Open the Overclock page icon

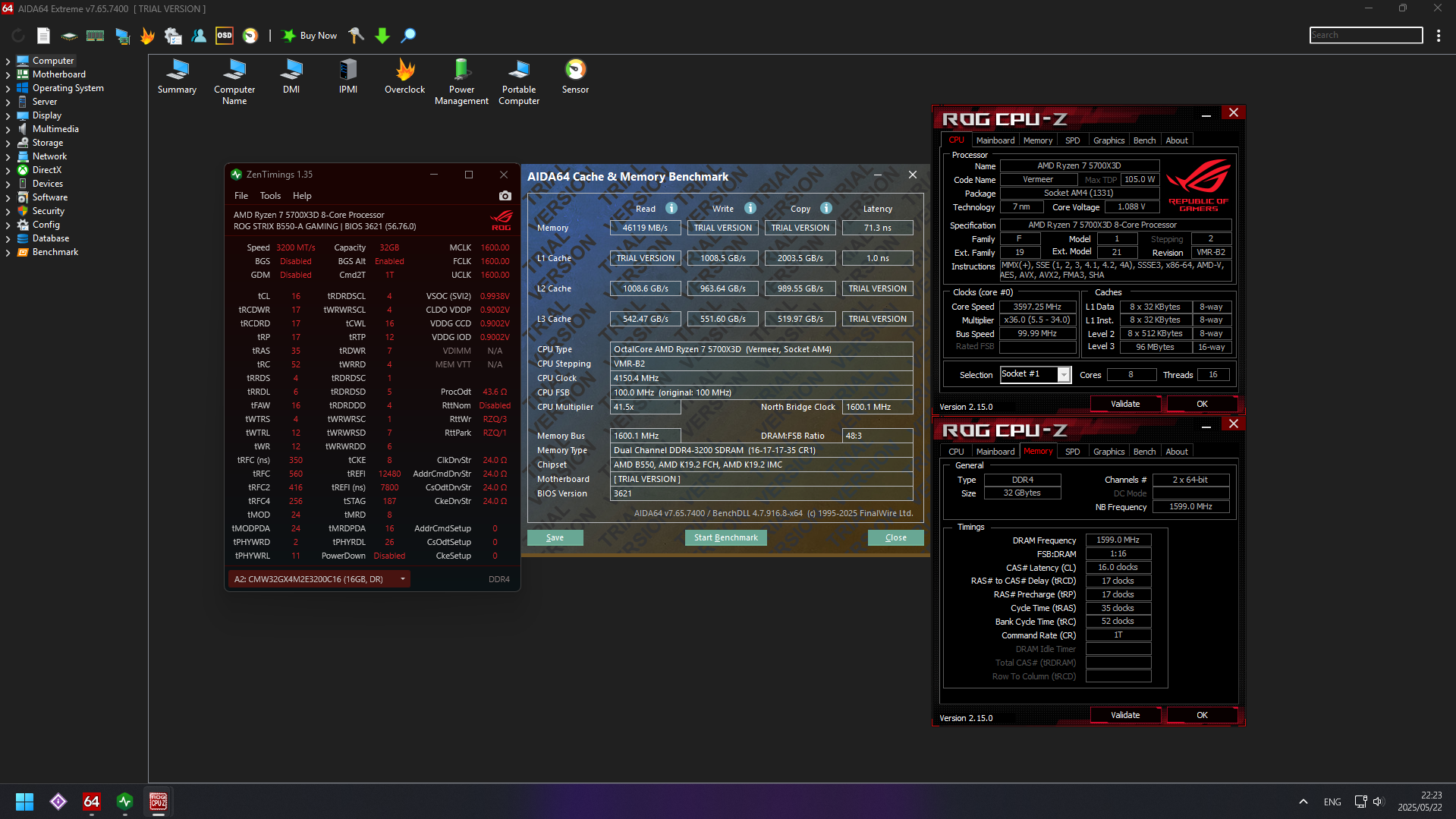(x=405, y=77)
